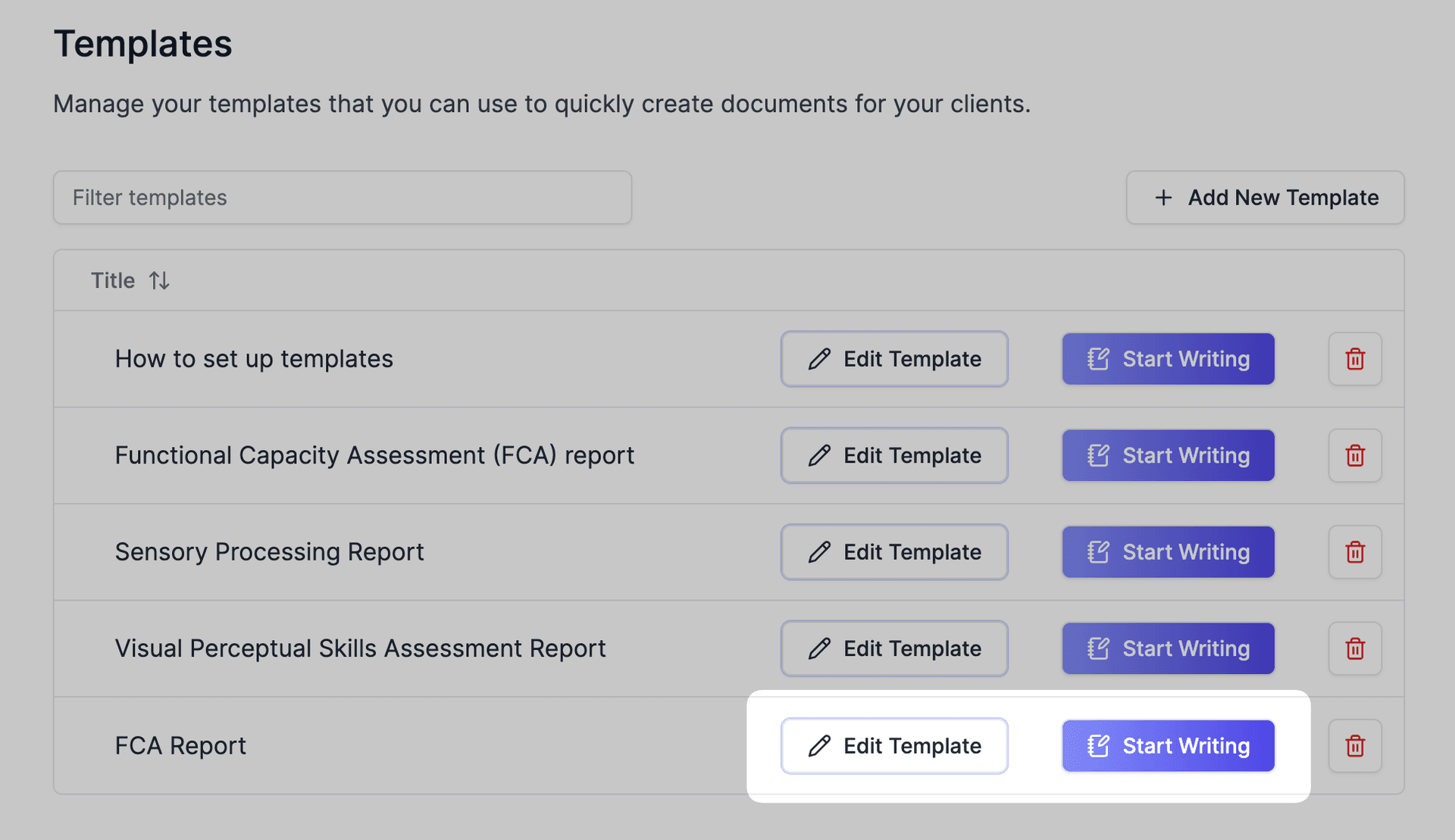The image size is (1455, 840).
Task: Click pencil icon in the FCA Report row
Action: 819,746
